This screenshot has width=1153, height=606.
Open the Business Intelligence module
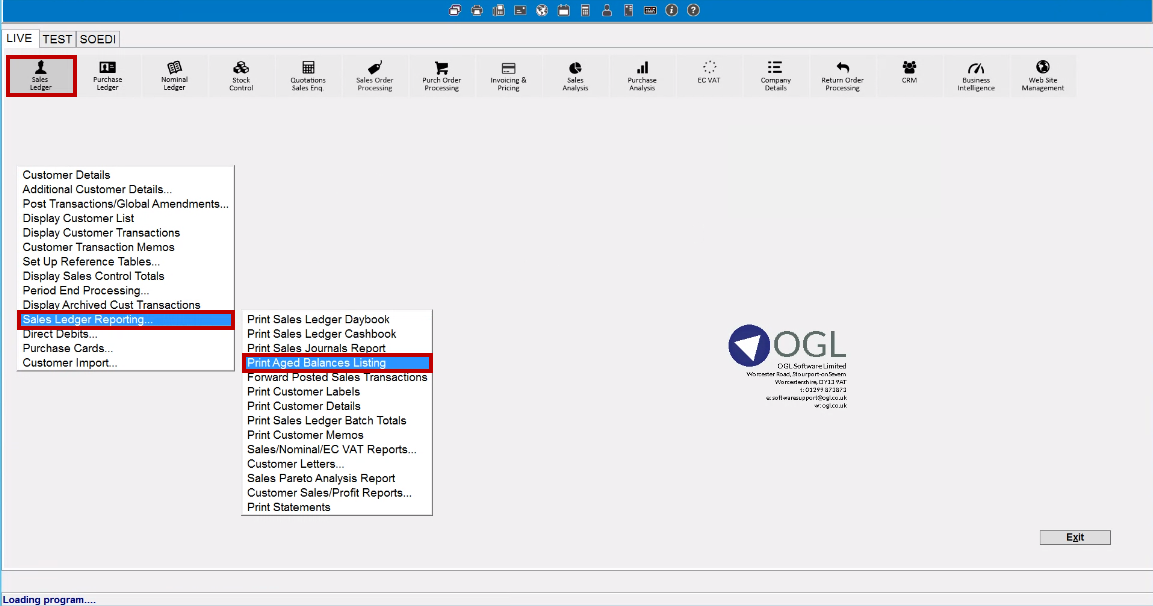click(x=977, y=76)
